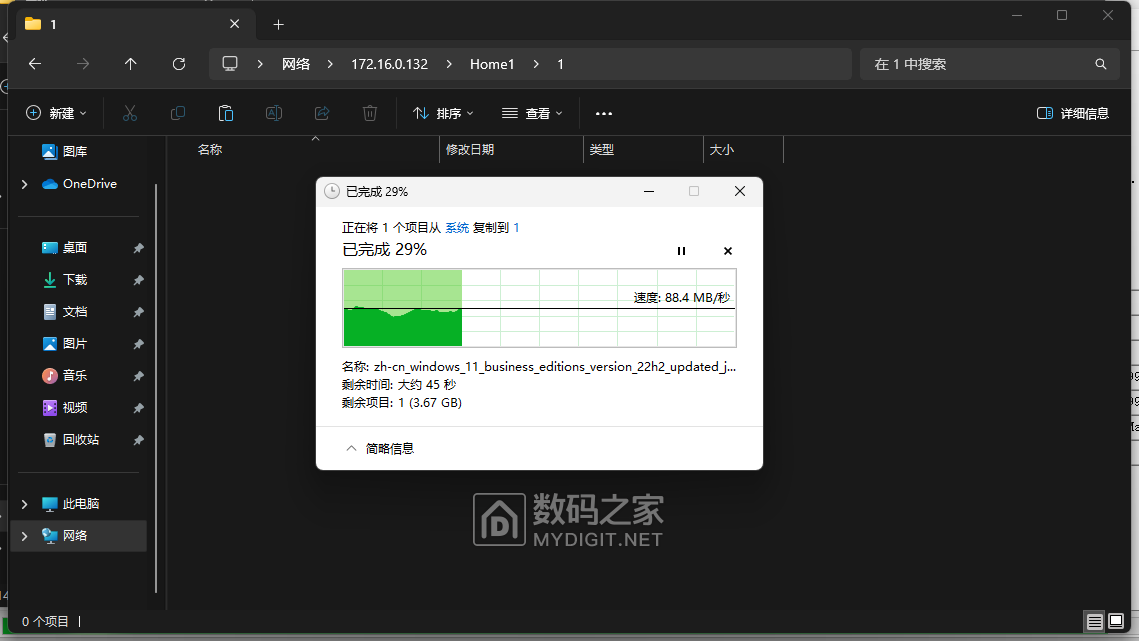
Task: Go up one folder level
Action: pyautogui.click(x=131, y=64)
